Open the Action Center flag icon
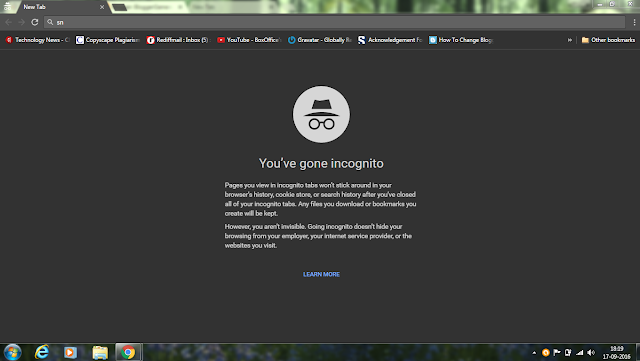Viewport: 640px width, 361px height. point(557,352)
